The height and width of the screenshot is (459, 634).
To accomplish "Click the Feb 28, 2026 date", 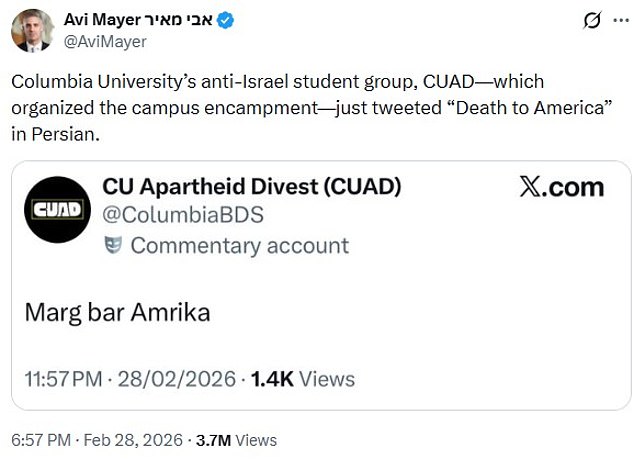I will pos(136,440).
